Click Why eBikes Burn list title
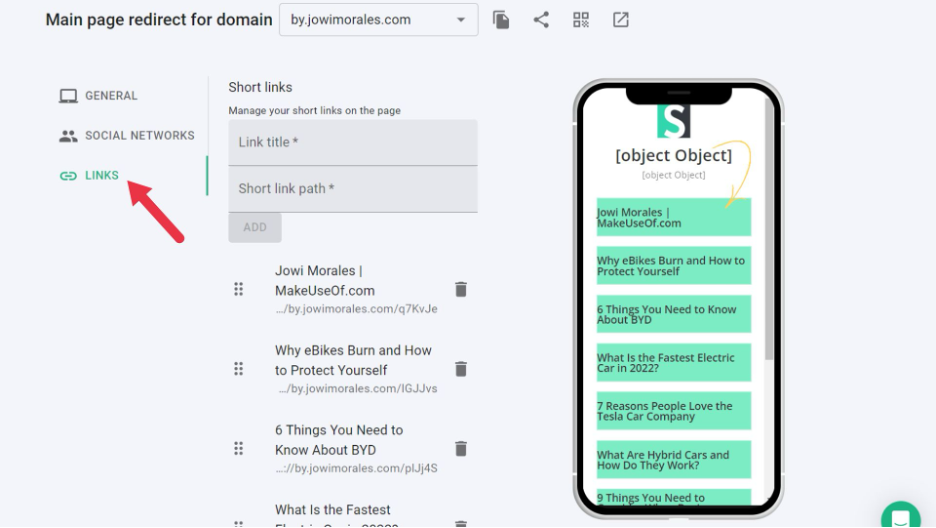This screenshot has height=528, width=936. [x=353, y=360]
